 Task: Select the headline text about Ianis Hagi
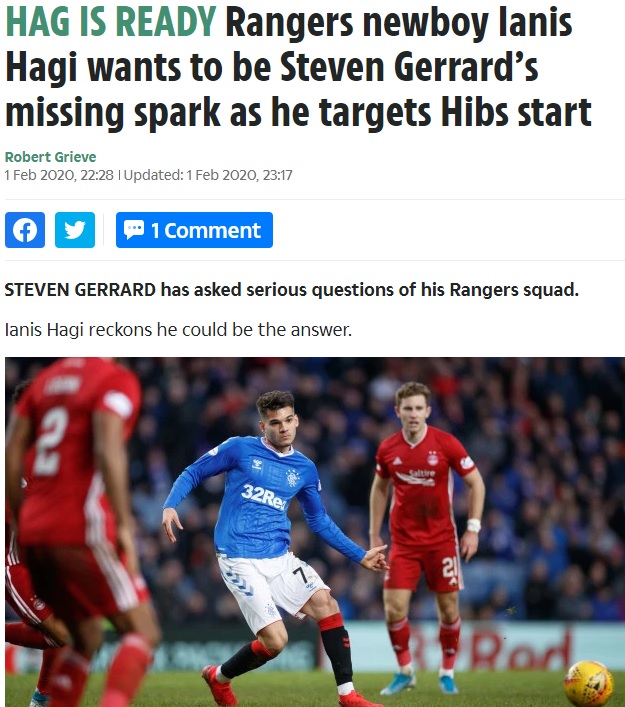298,67
